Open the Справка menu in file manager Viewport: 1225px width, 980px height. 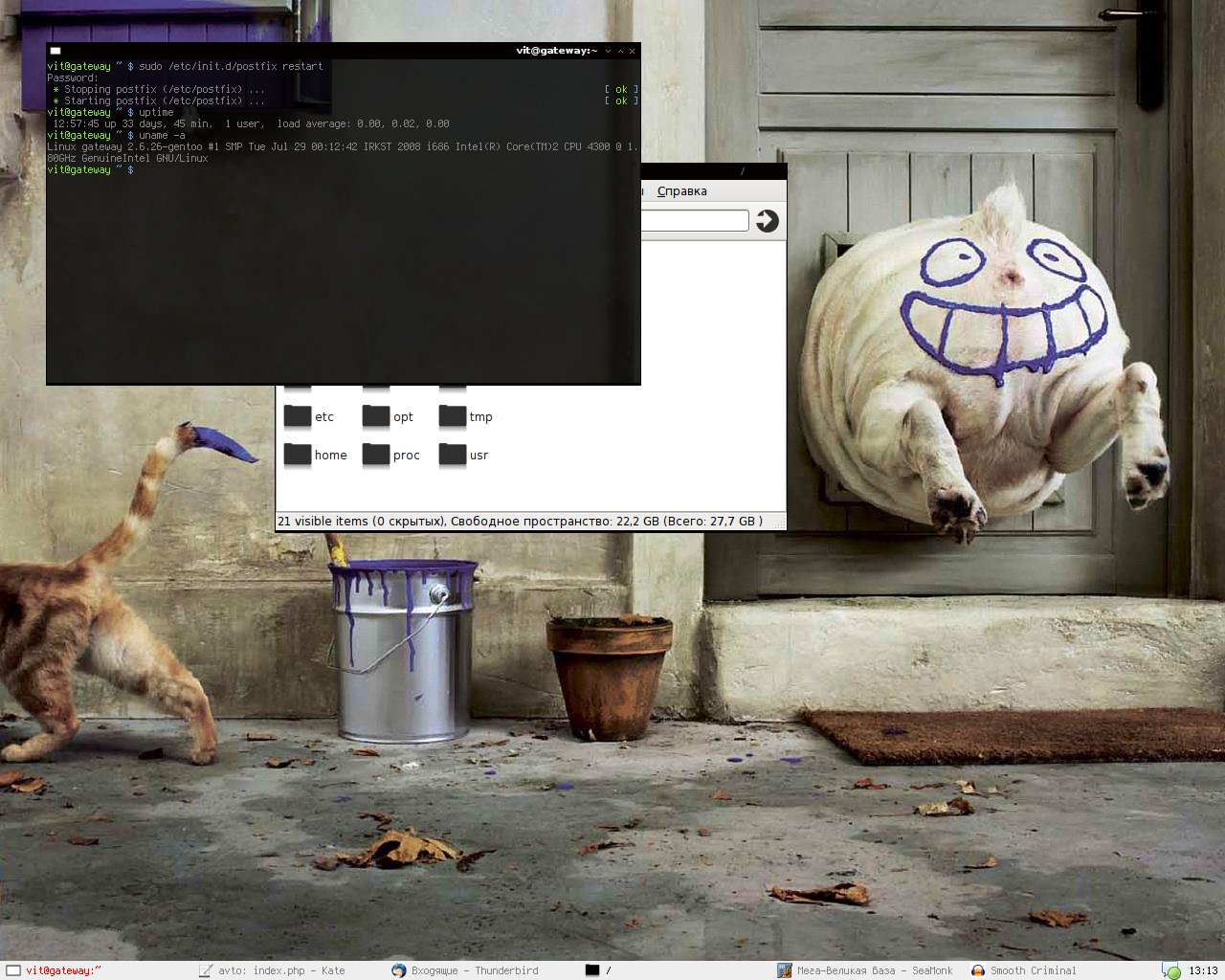(x=682, y=191)
